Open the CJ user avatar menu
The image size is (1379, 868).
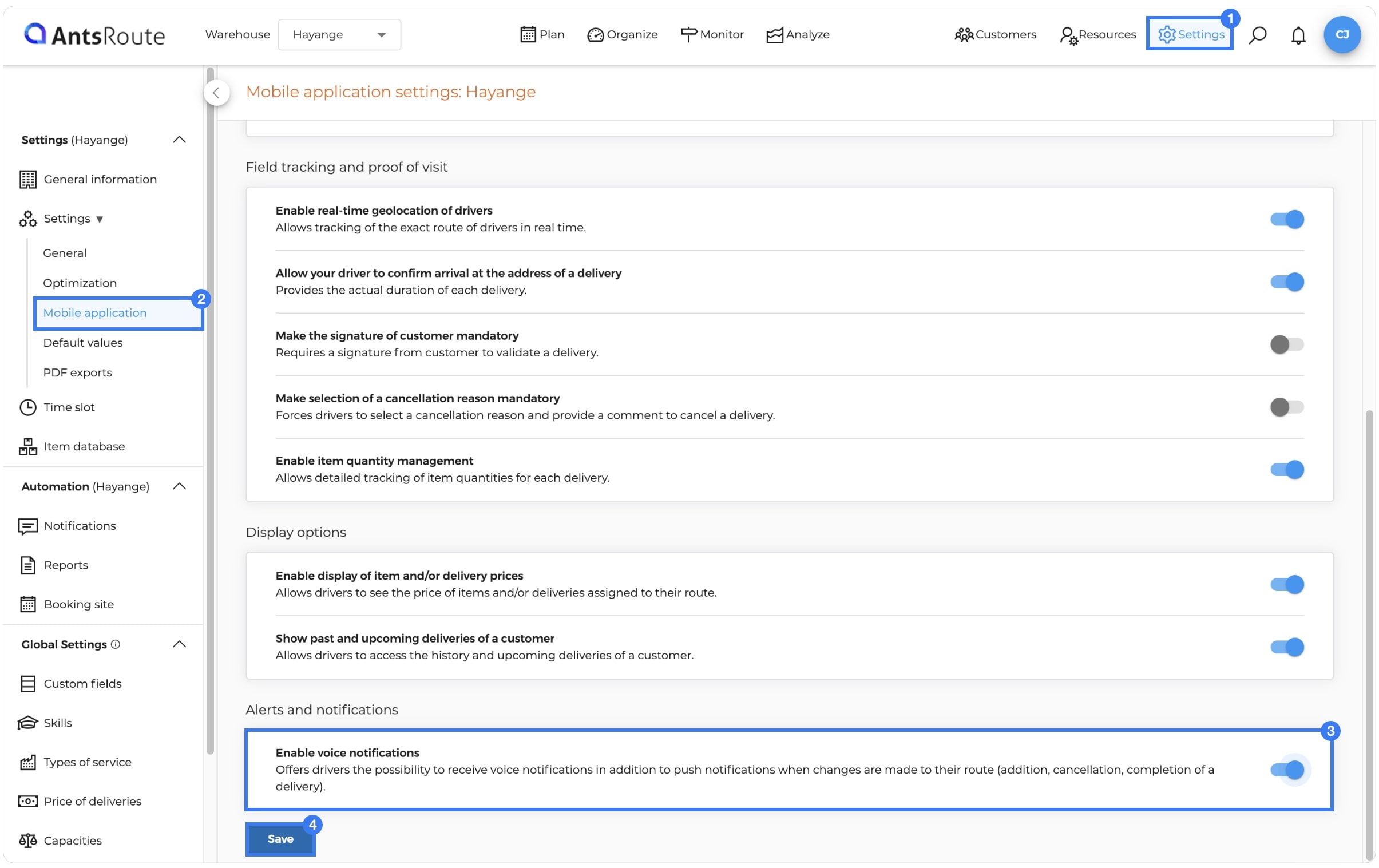1342,34
